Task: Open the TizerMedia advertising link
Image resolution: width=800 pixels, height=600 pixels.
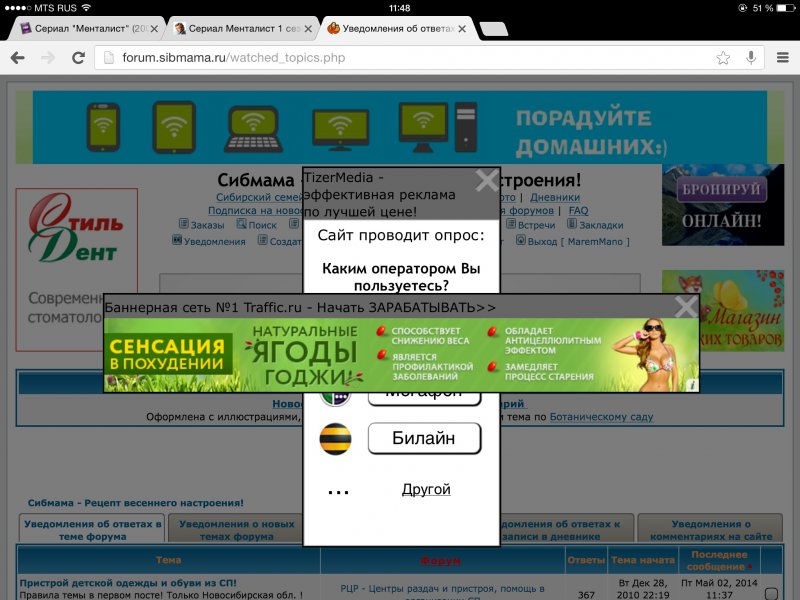Action: click(x=379, y=194)
